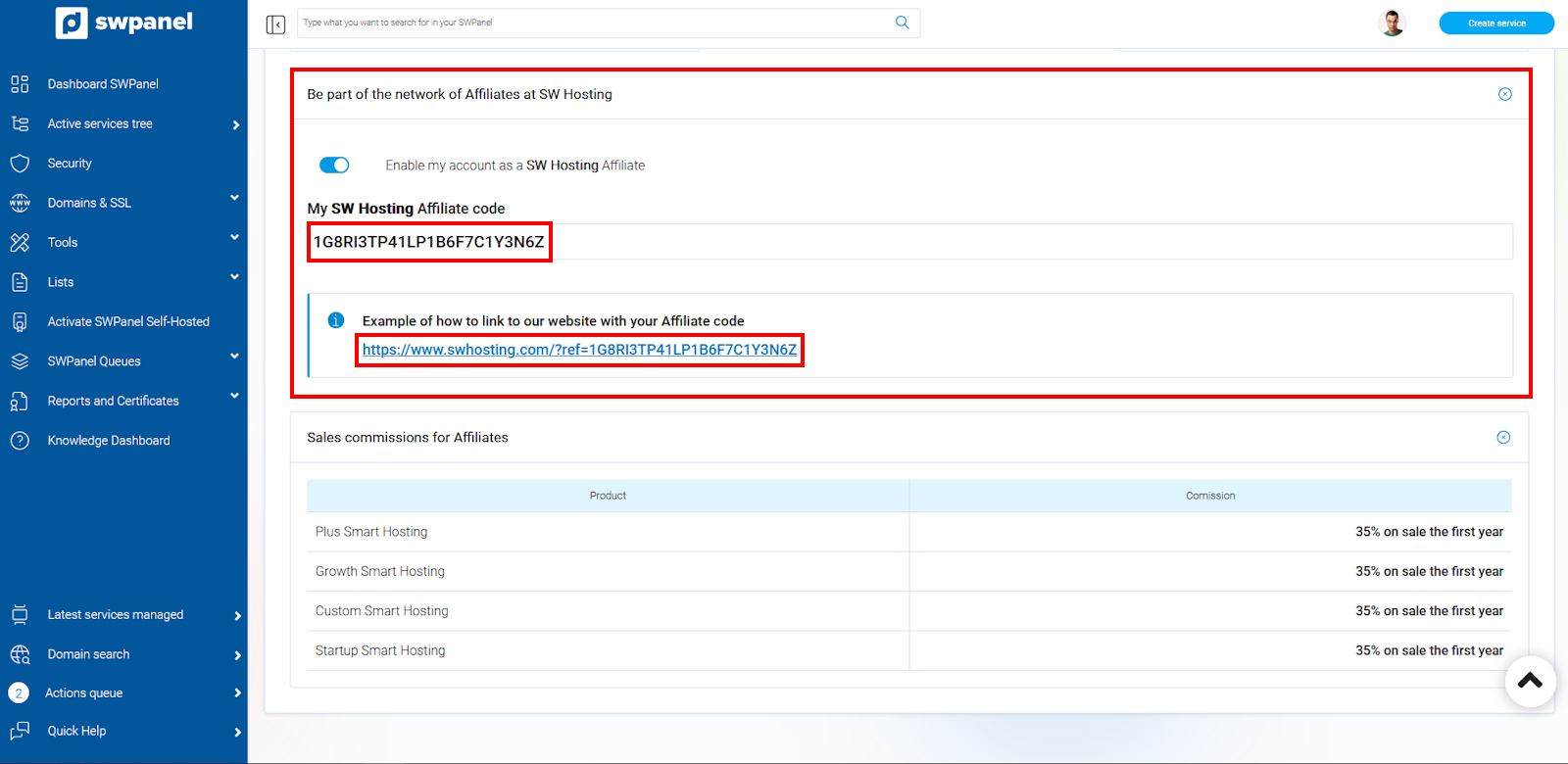Click the Actions queue badge showing 2

coord(19,692)
